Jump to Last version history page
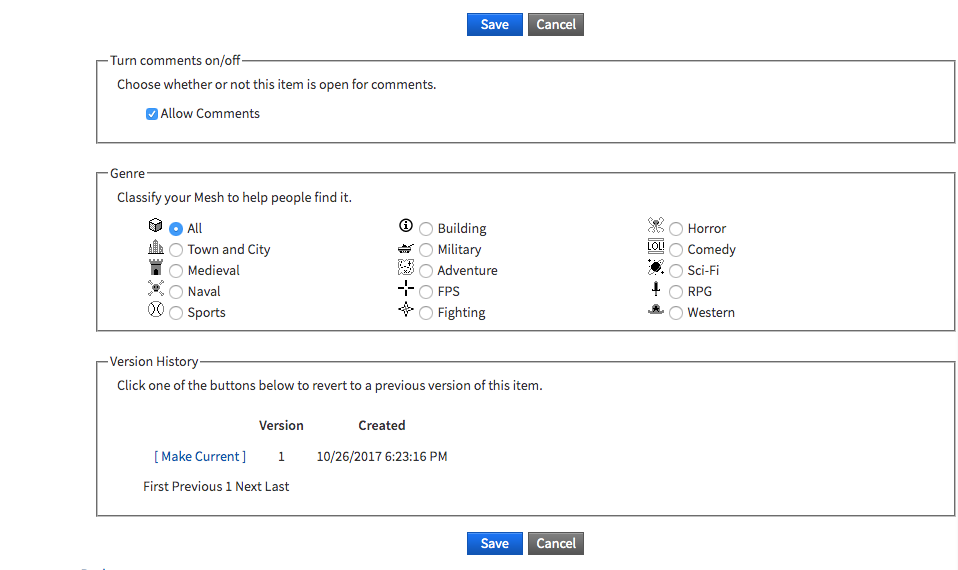 [277, 486]
